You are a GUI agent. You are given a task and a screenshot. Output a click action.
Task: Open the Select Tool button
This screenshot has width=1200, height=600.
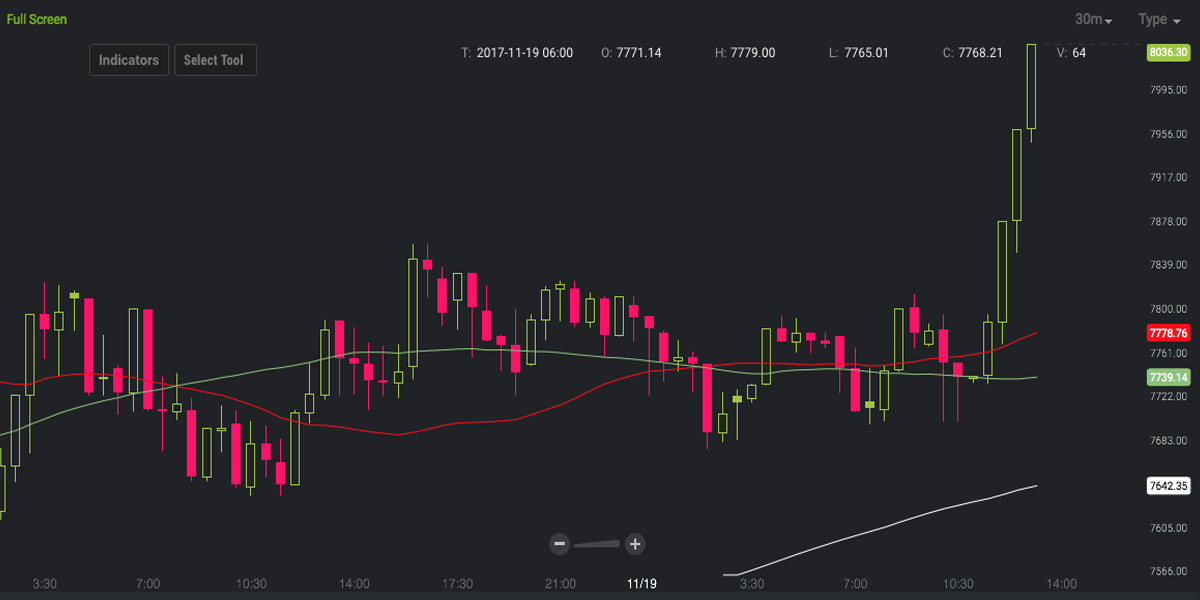pos(215,60)
